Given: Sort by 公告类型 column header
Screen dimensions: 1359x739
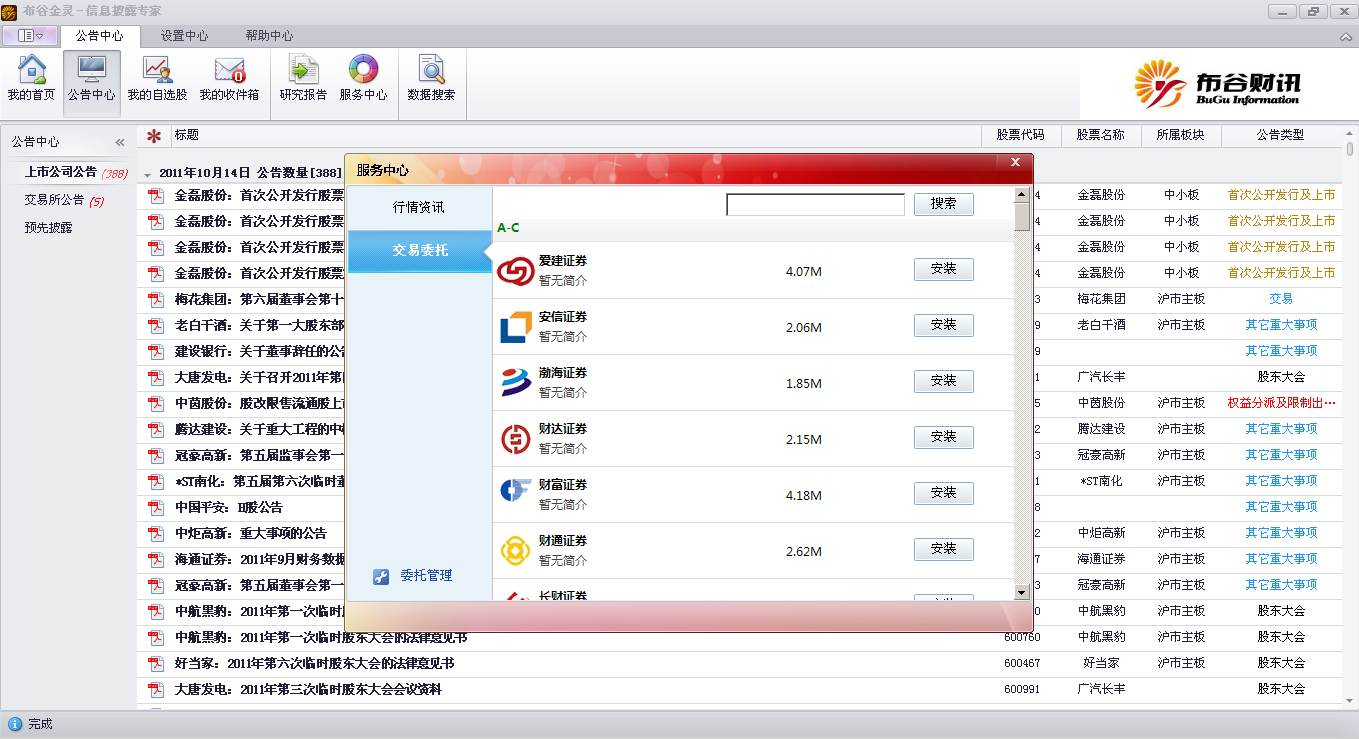Looking at the screenshot, I should tap(1281, 135).
